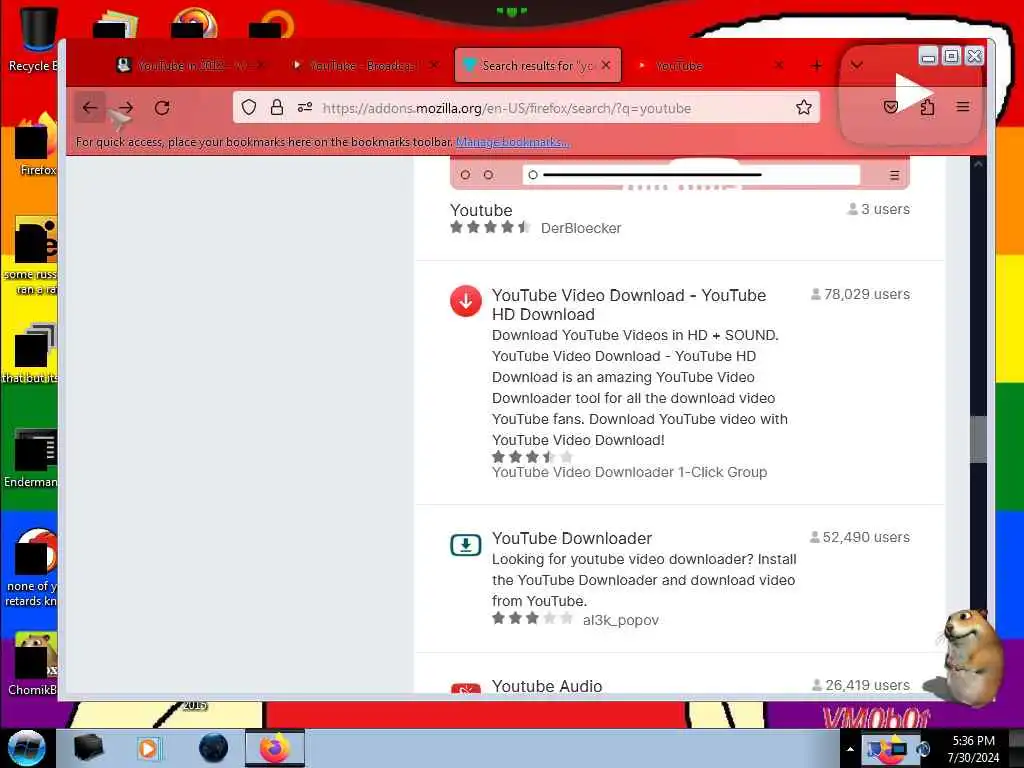Open the 'YouTube Downloader' extension link
Viewport: 1024px width, 768px height.
(571, 538)
